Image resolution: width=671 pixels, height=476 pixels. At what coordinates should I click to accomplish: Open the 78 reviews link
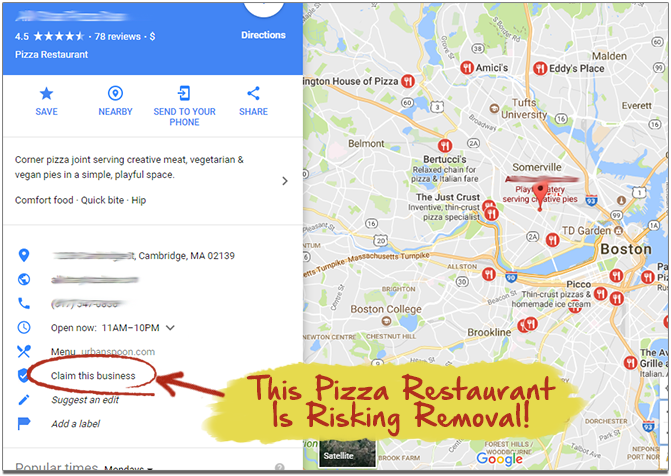[118, 37]
